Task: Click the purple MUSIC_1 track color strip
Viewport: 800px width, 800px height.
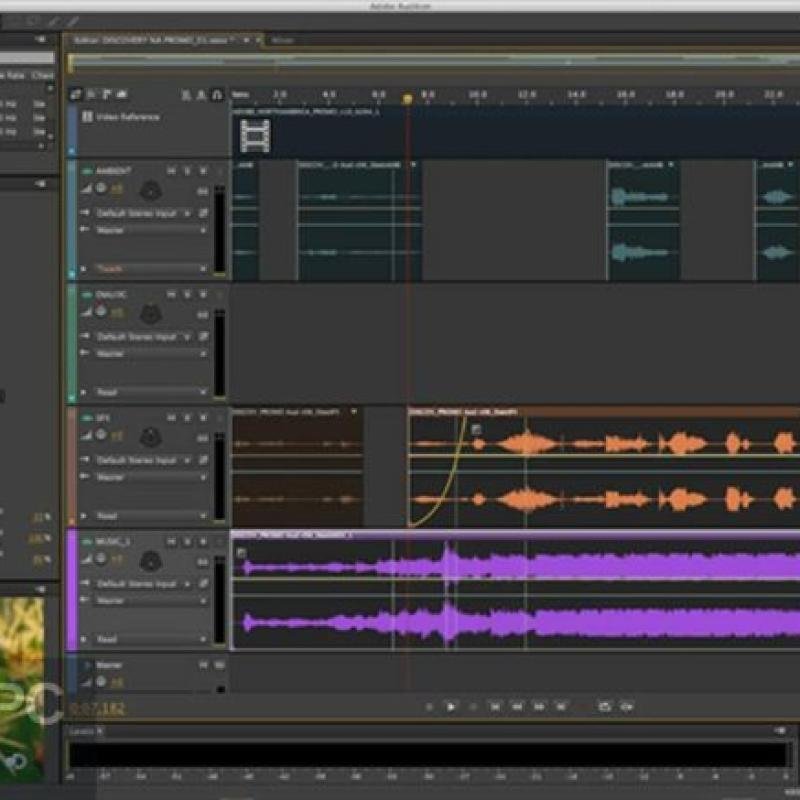Action: (x=72, y=590)
